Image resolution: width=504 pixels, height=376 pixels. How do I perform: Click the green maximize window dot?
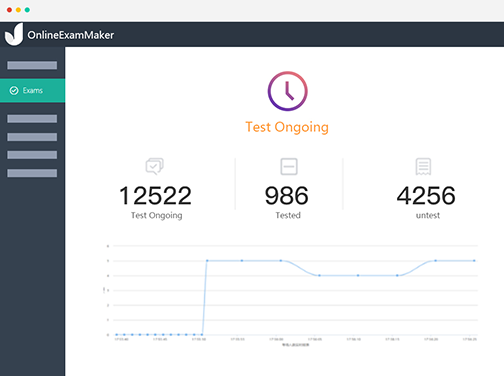[27, 10]
